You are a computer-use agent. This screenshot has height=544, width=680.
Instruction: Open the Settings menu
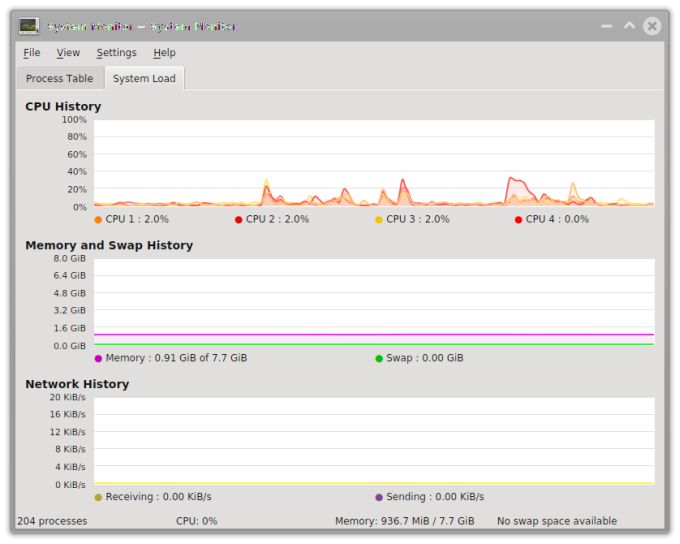click(x=116, y=53)
